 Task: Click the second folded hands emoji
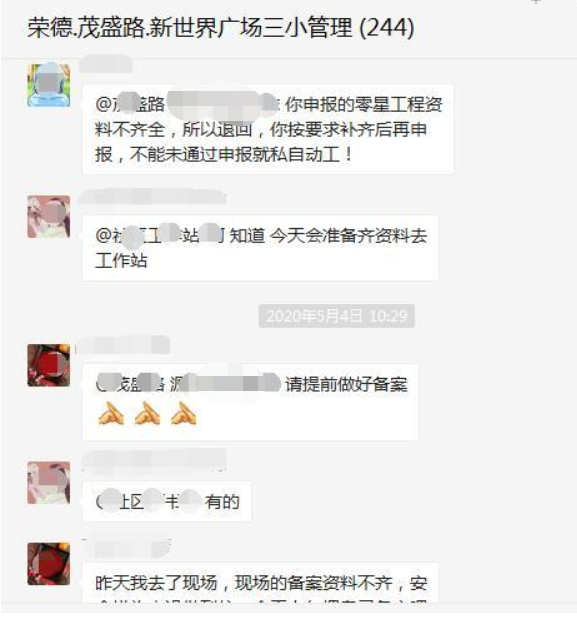tap(147, 413)
